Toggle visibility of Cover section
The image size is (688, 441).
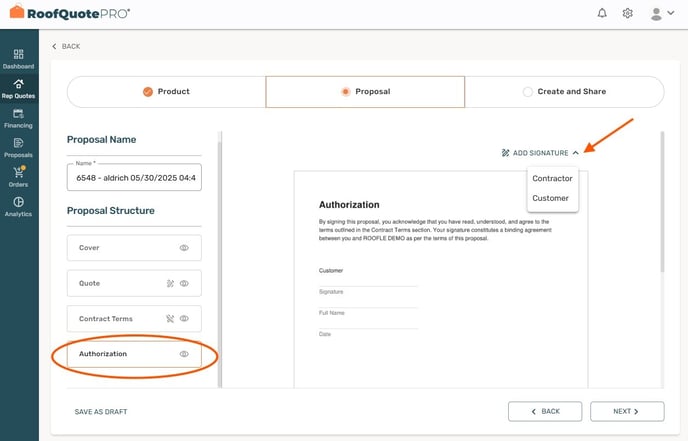pyautogui.click(x=184, y=247)
